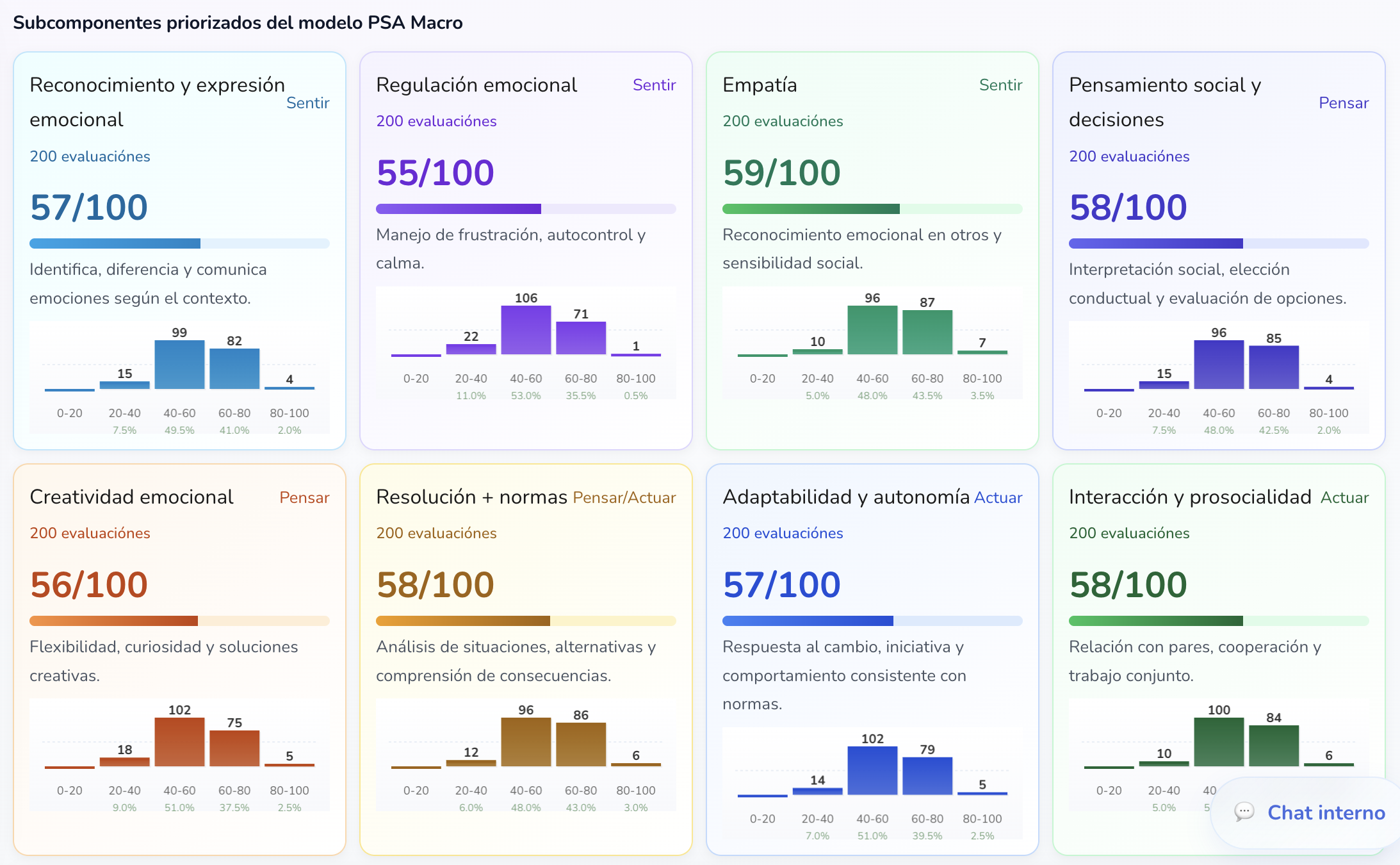Click the orange Creatividad emocional progress bar
This screenshot has width=1400, height=865.
pos(179,621)
